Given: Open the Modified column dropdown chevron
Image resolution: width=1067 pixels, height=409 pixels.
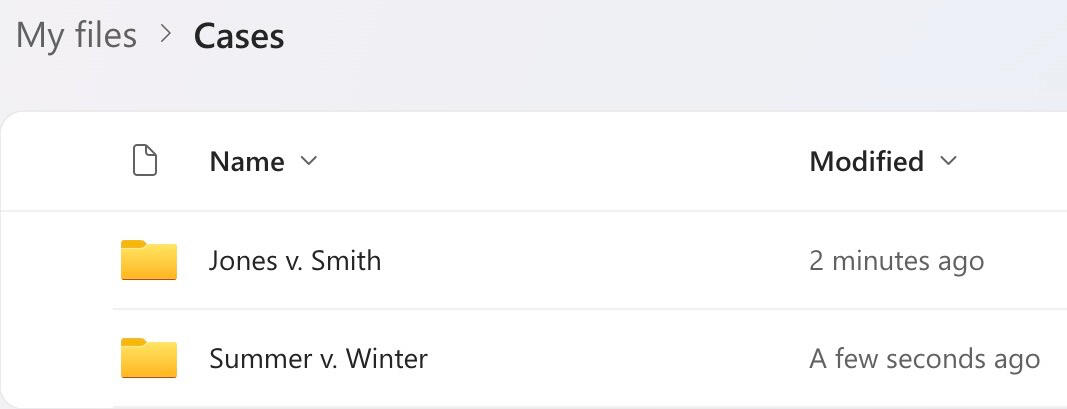Looking at the screenshot, I should point(949,161).
